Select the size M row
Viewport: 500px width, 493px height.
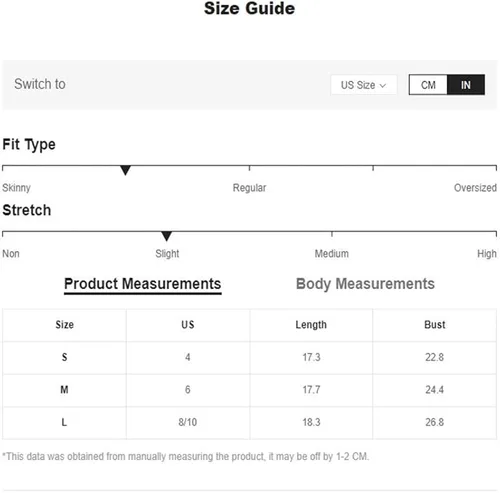tap(249, 390)
